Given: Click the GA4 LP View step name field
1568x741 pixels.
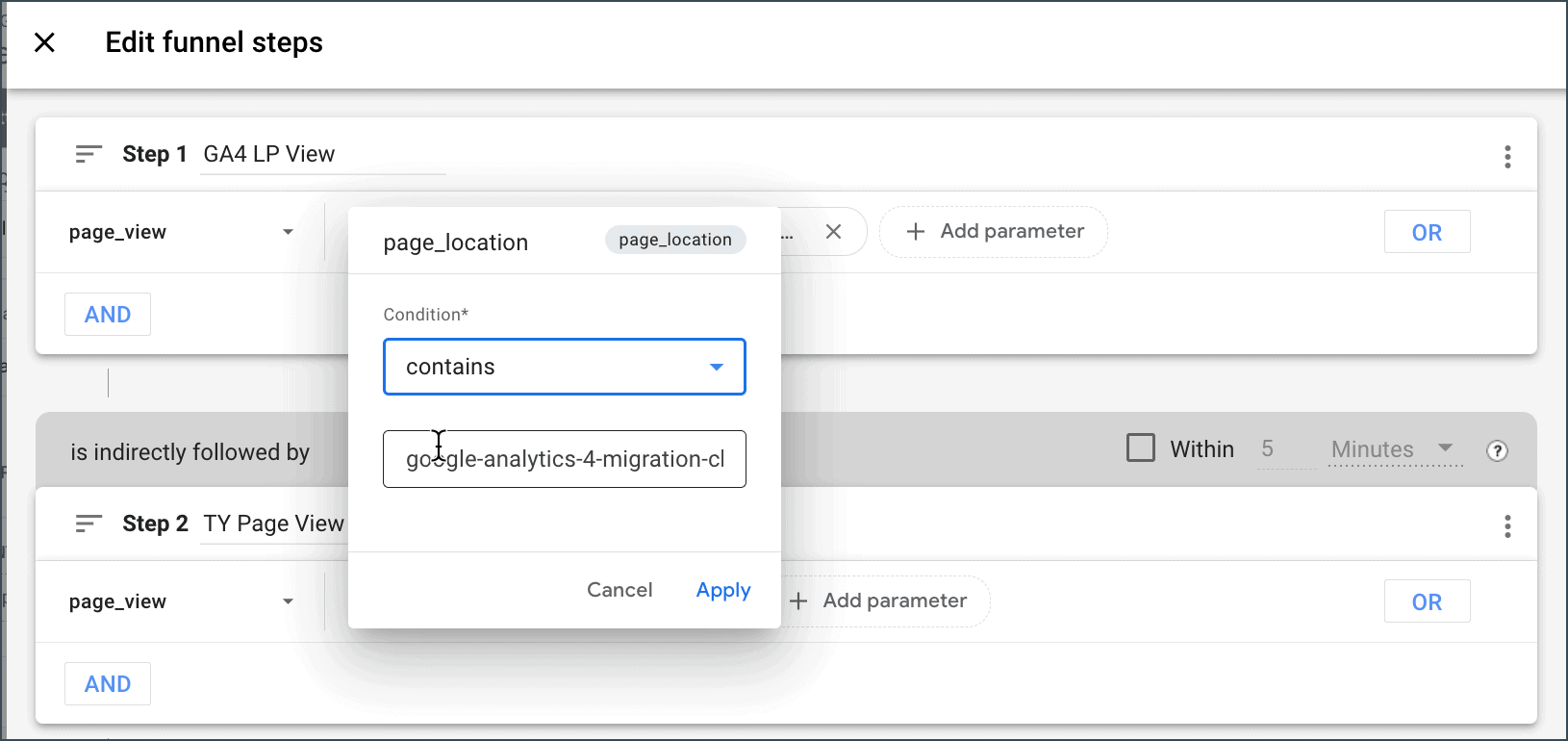Looking at the screenshot, I should [321, 155].
